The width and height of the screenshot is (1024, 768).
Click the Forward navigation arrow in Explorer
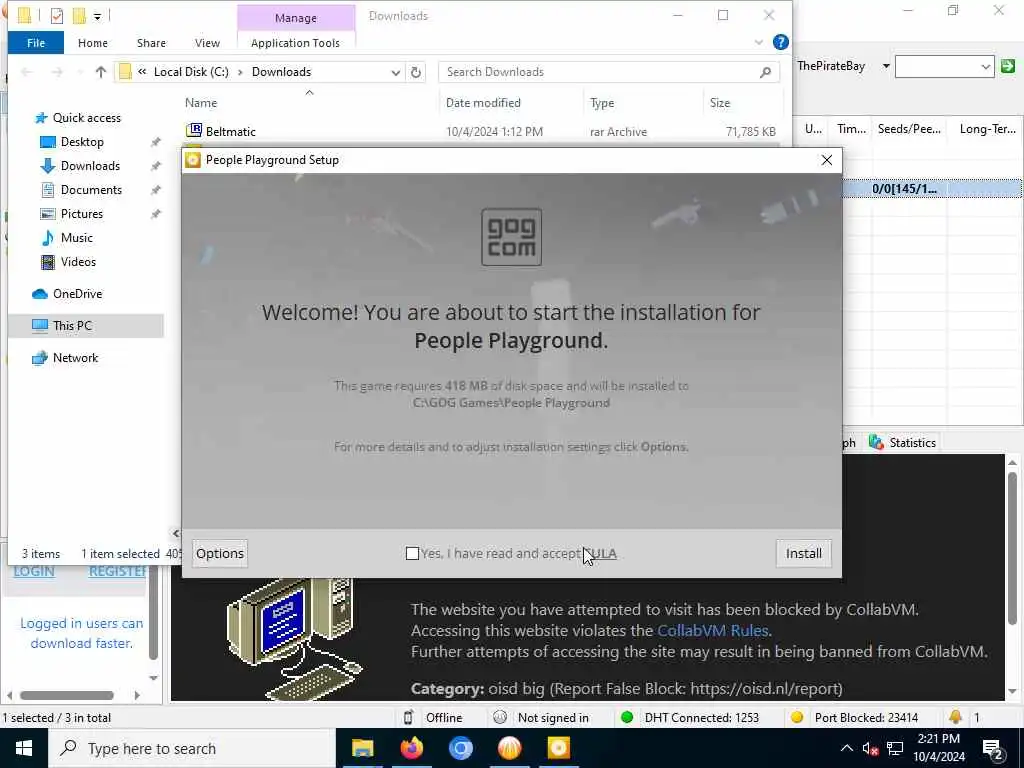coord(57,72)
